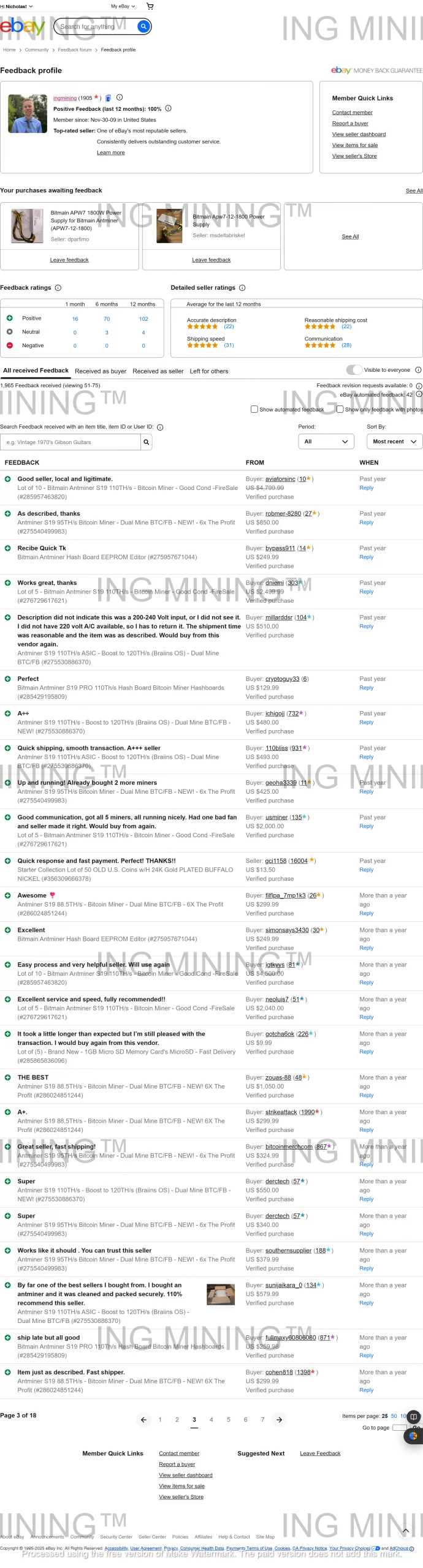Click See All in purchases header
The image size is (423, 1568).
[x=414, y=190]
